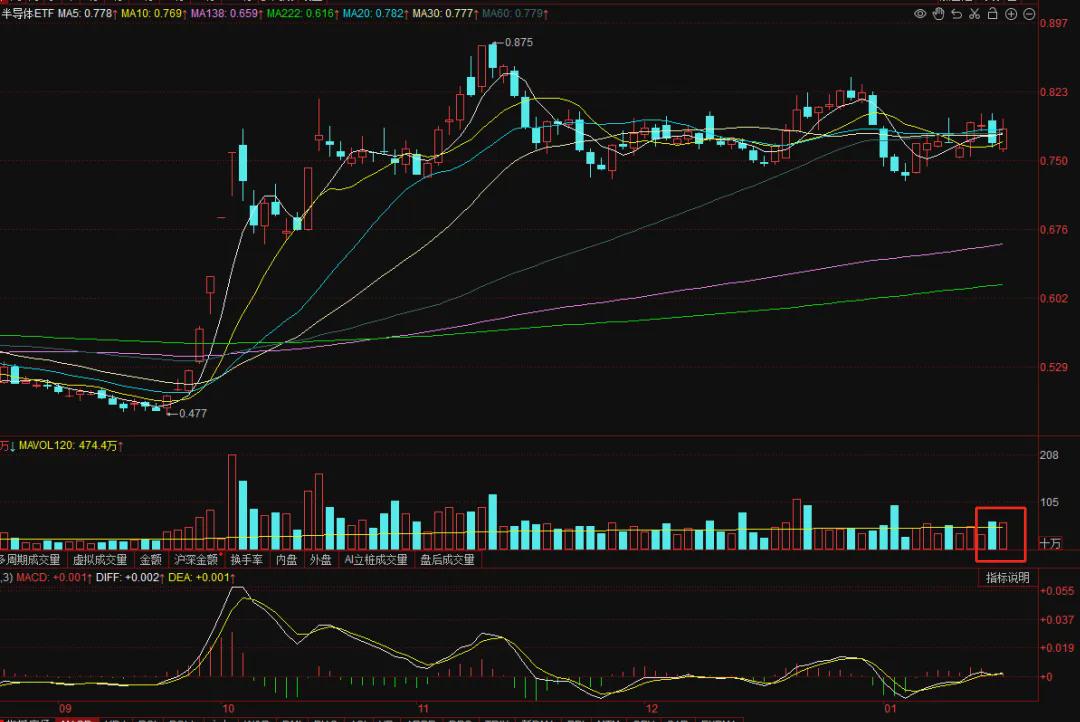Click the MACD: +0.001 value label
1080x722 pixels.
click(54, 577)
